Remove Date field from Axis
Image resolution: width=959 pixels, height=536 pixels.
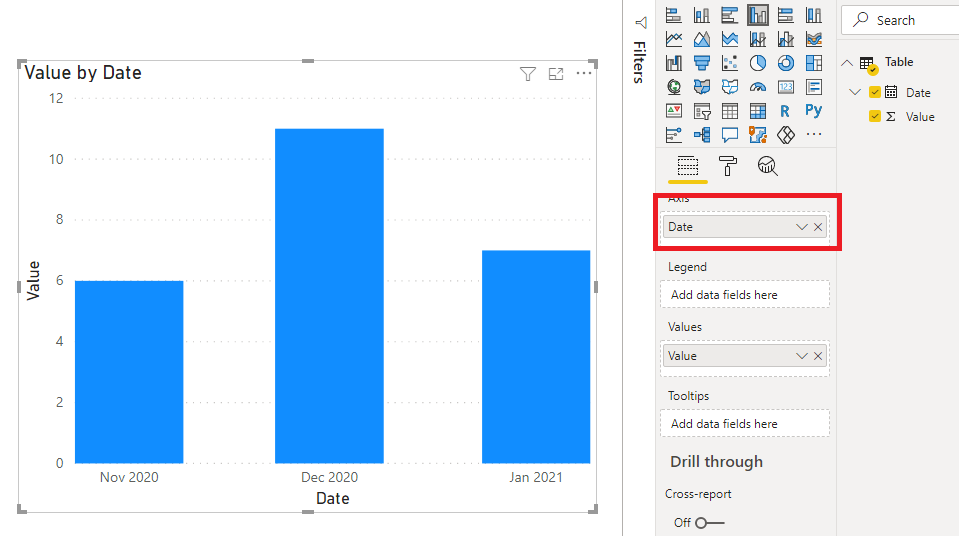818,227
